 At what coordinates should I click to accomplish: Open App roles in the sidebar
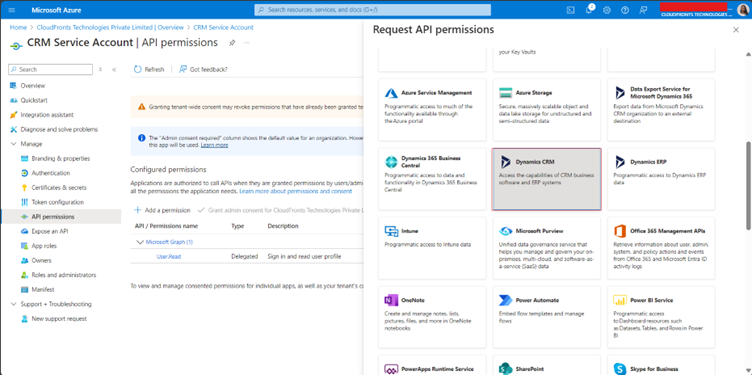[x=44, y=246]
